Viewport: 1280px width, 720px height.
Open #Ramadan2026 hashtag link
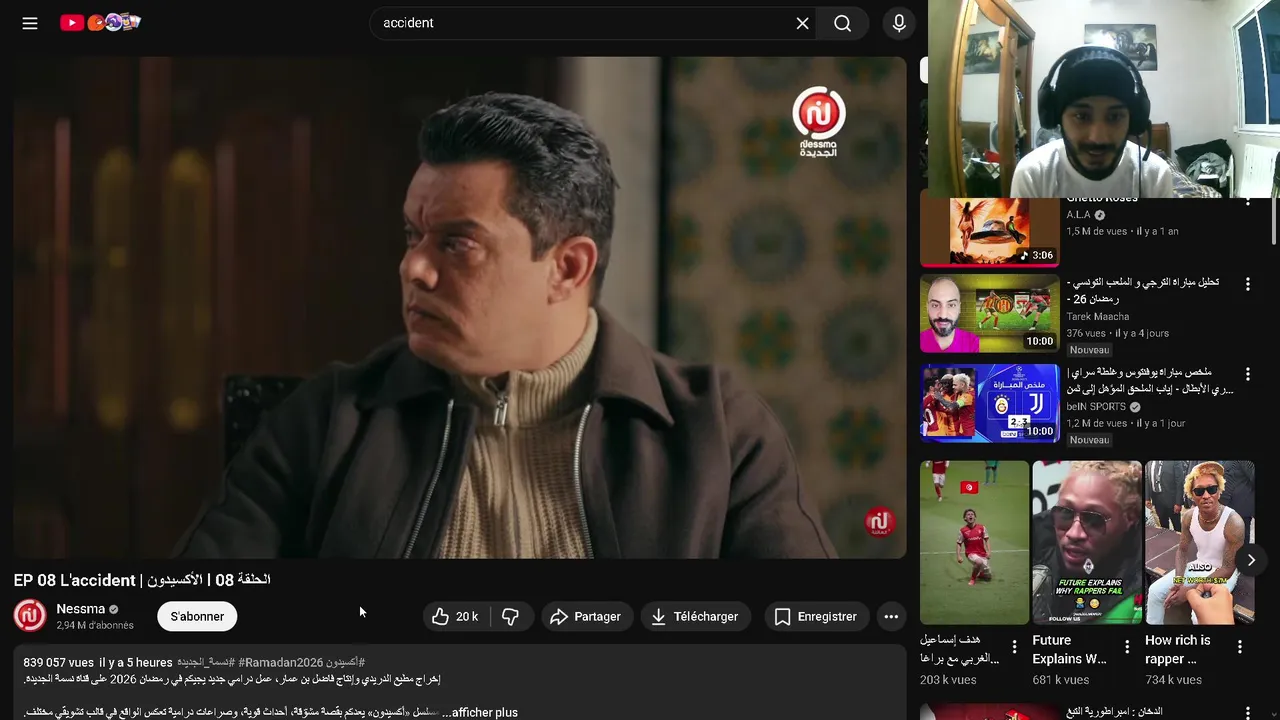pyautogui.click(x=281, y=662)
